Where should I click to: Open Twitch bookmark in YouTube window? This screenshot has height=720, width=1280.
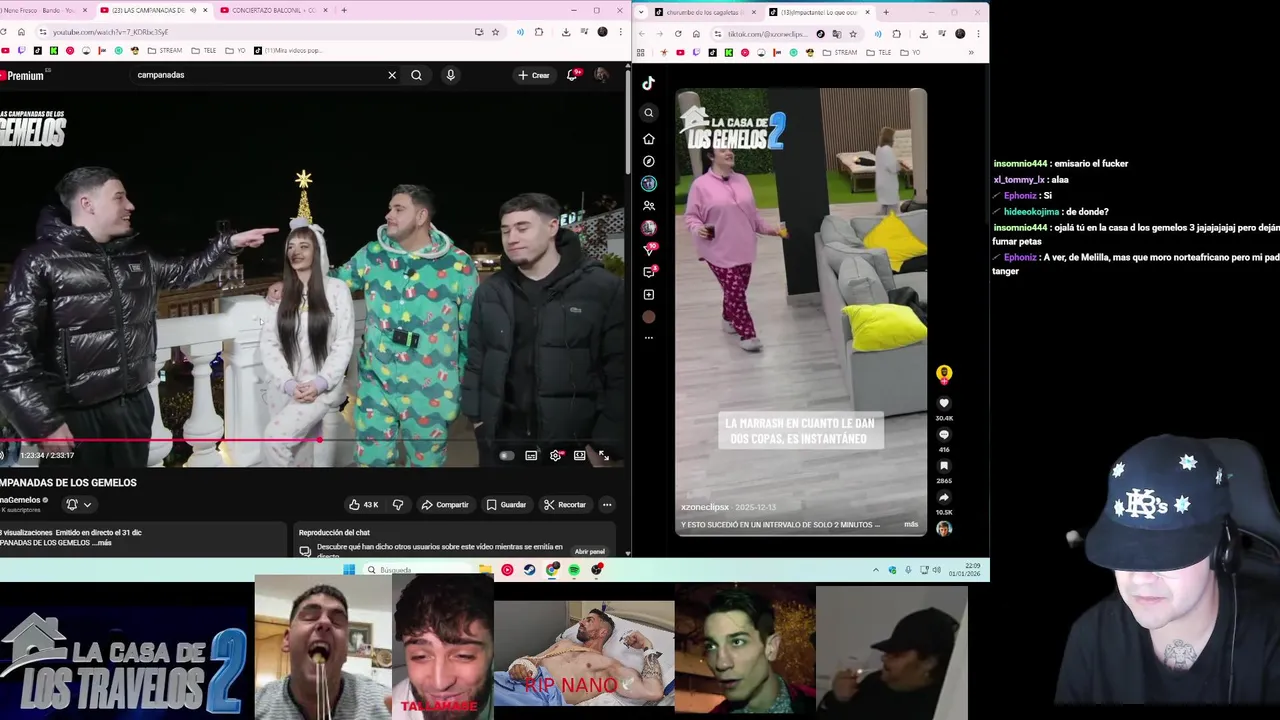[22, 50]
